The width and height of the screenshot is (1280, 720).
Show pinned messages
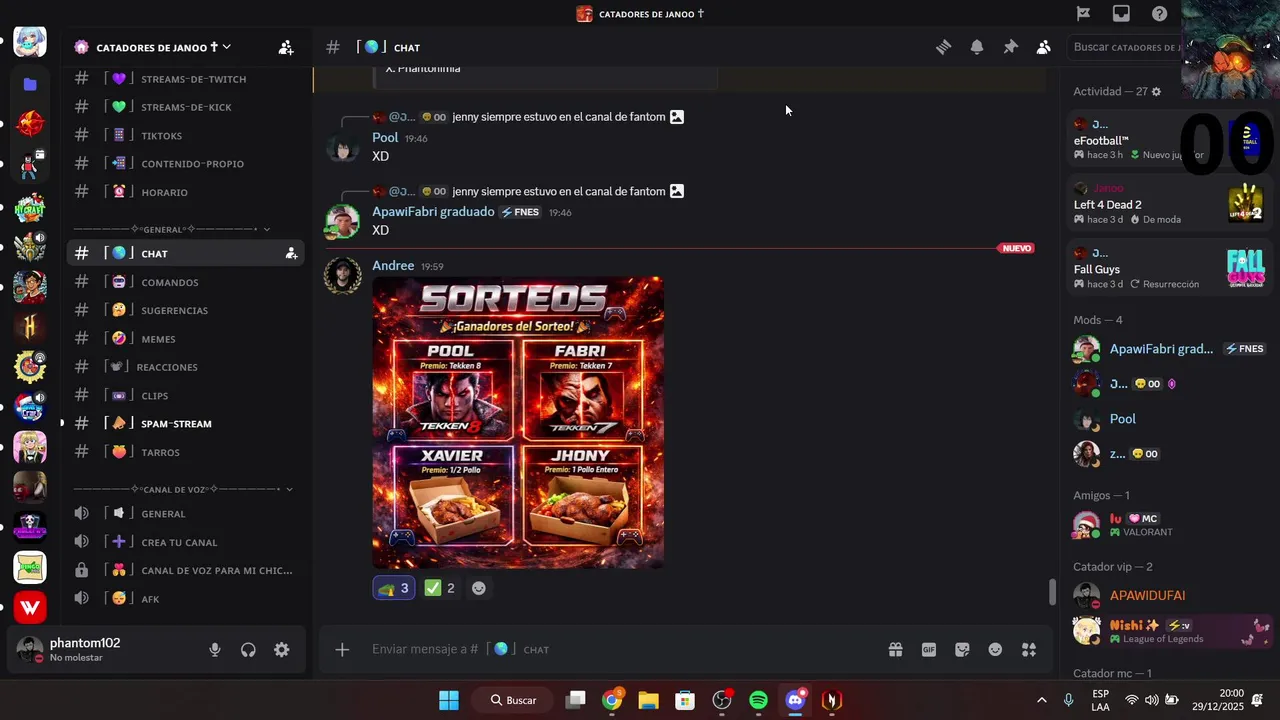pyautogui.click(x=1010, y=47)
